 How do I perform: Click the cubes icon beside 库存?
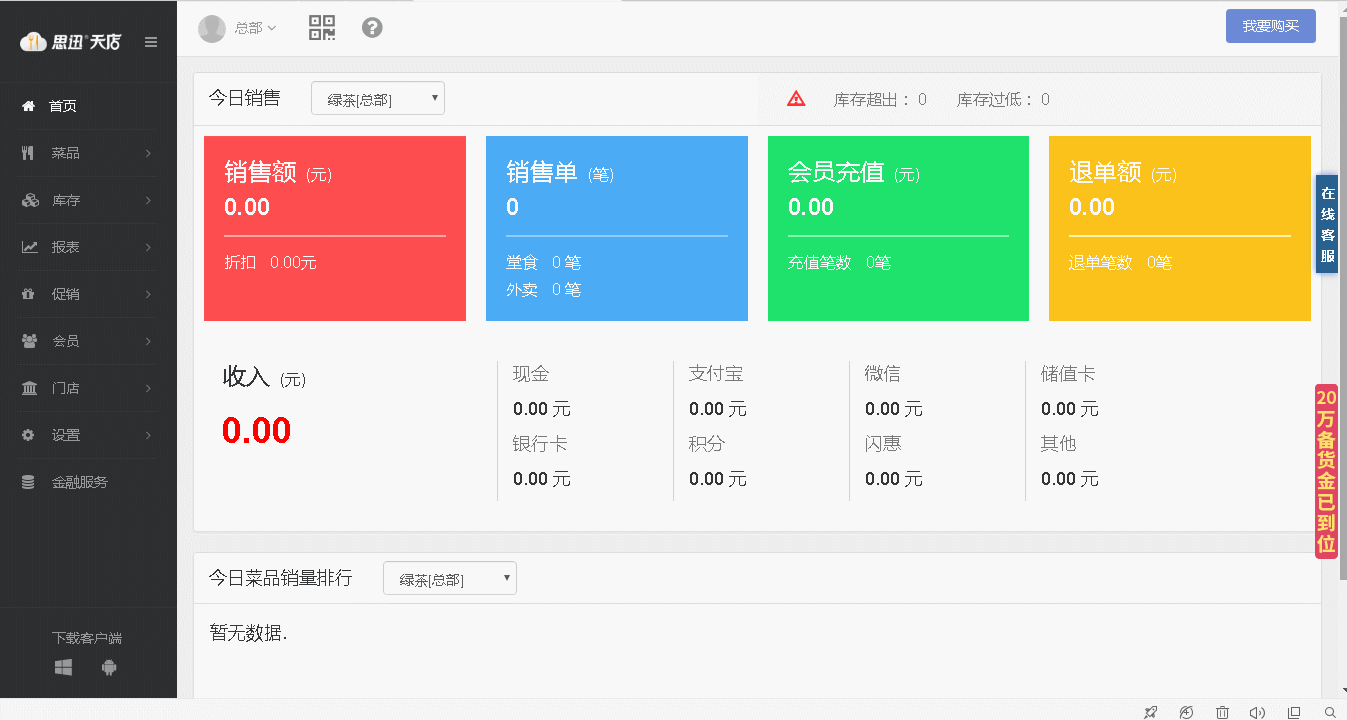[30, 200]
